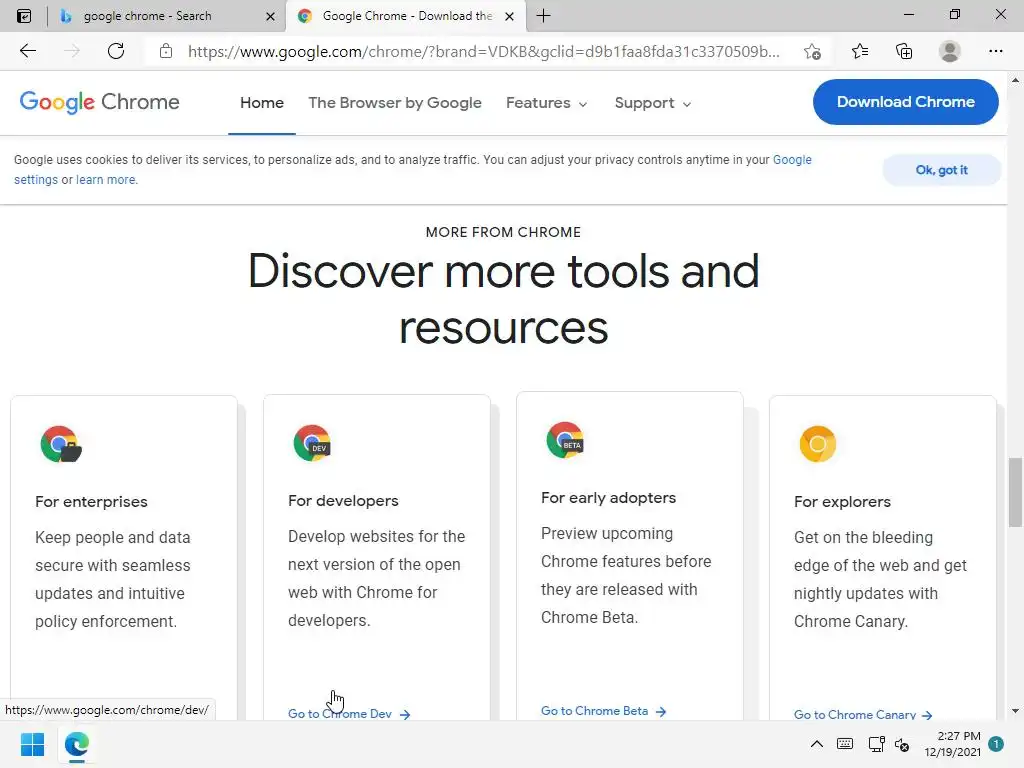Click the network display tray icon
This screenshot has height=768, width=1024.
tap(876, 744)
